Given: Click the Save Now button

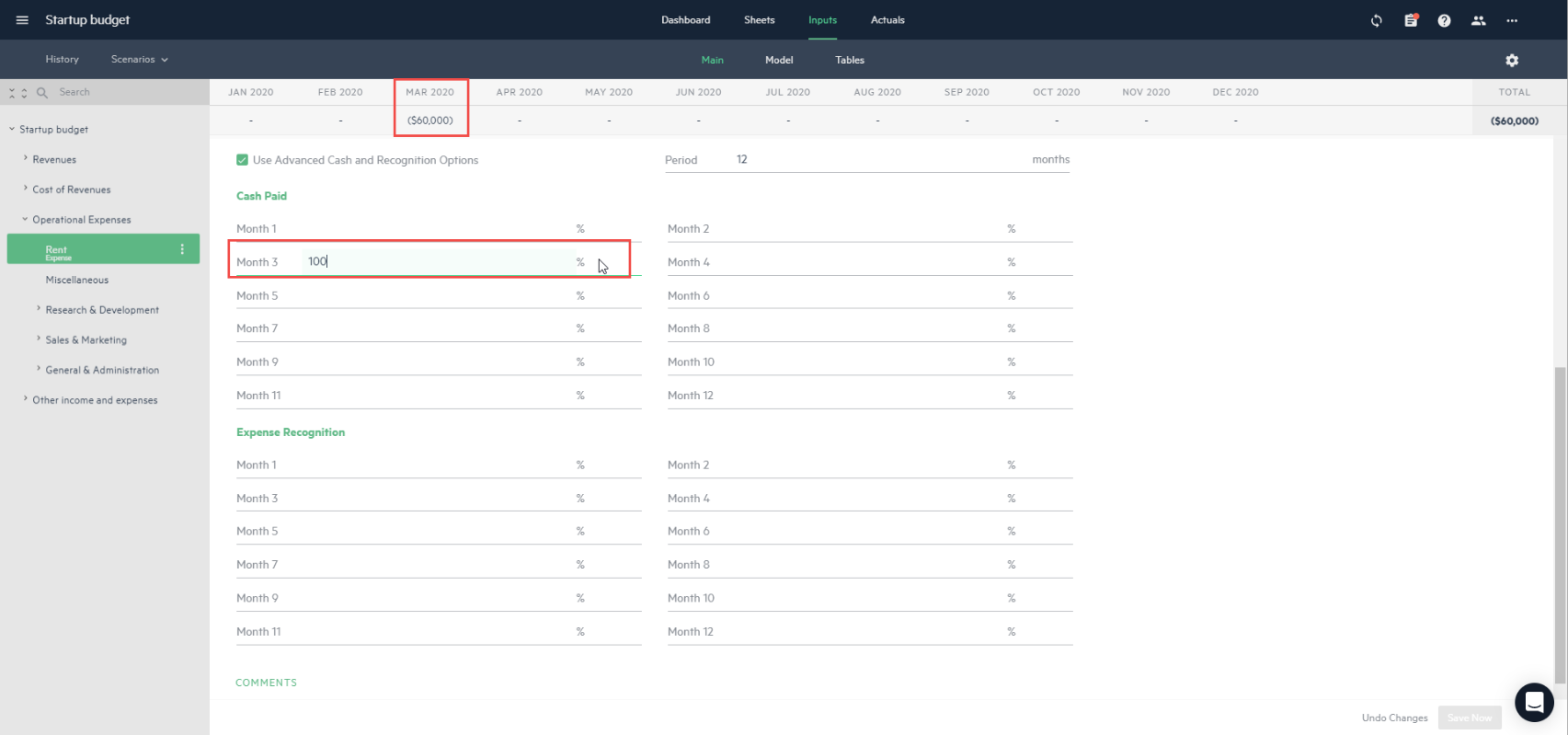Looking at the screenshot, I should click(x=1470, y=718).
